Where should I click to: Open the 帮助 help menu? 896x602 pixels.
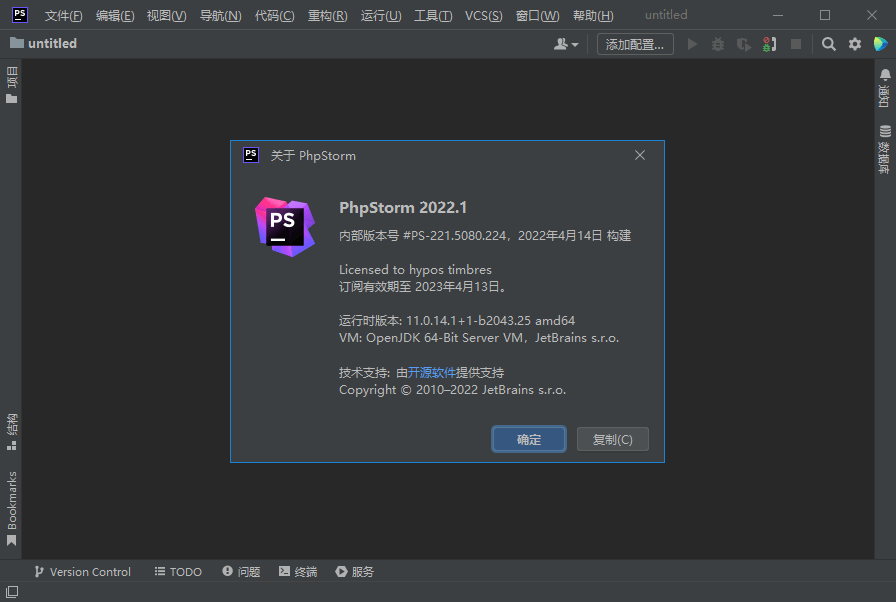591,15
